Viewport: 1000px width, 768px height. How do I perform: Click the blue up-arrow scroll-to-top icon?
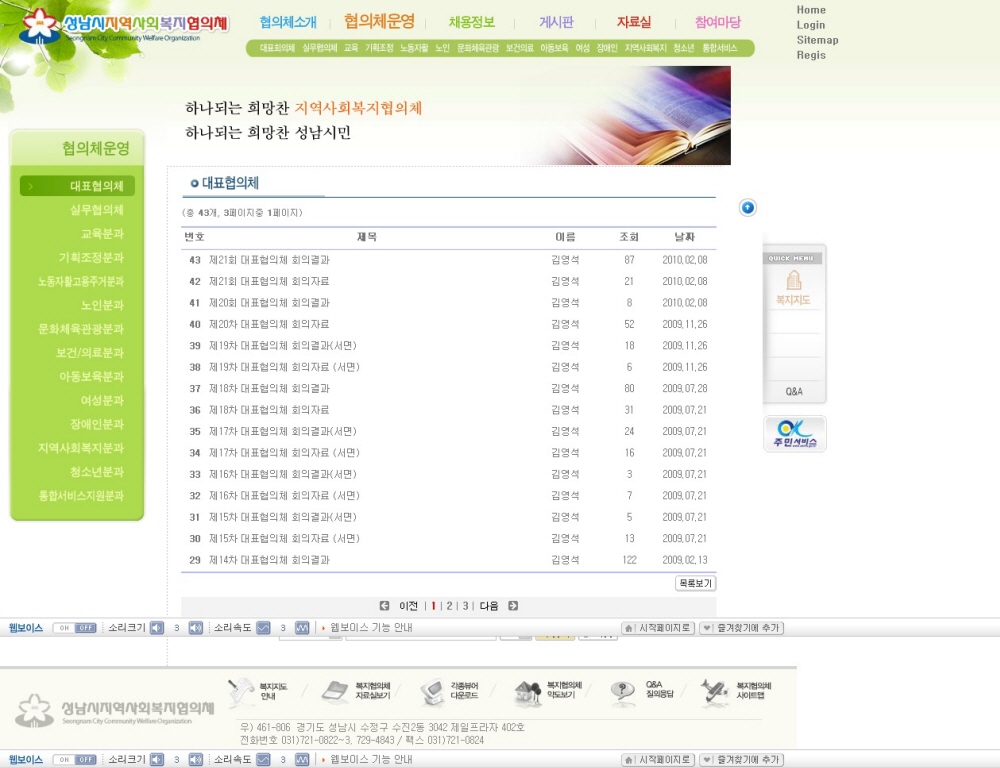tap(748, 207)
